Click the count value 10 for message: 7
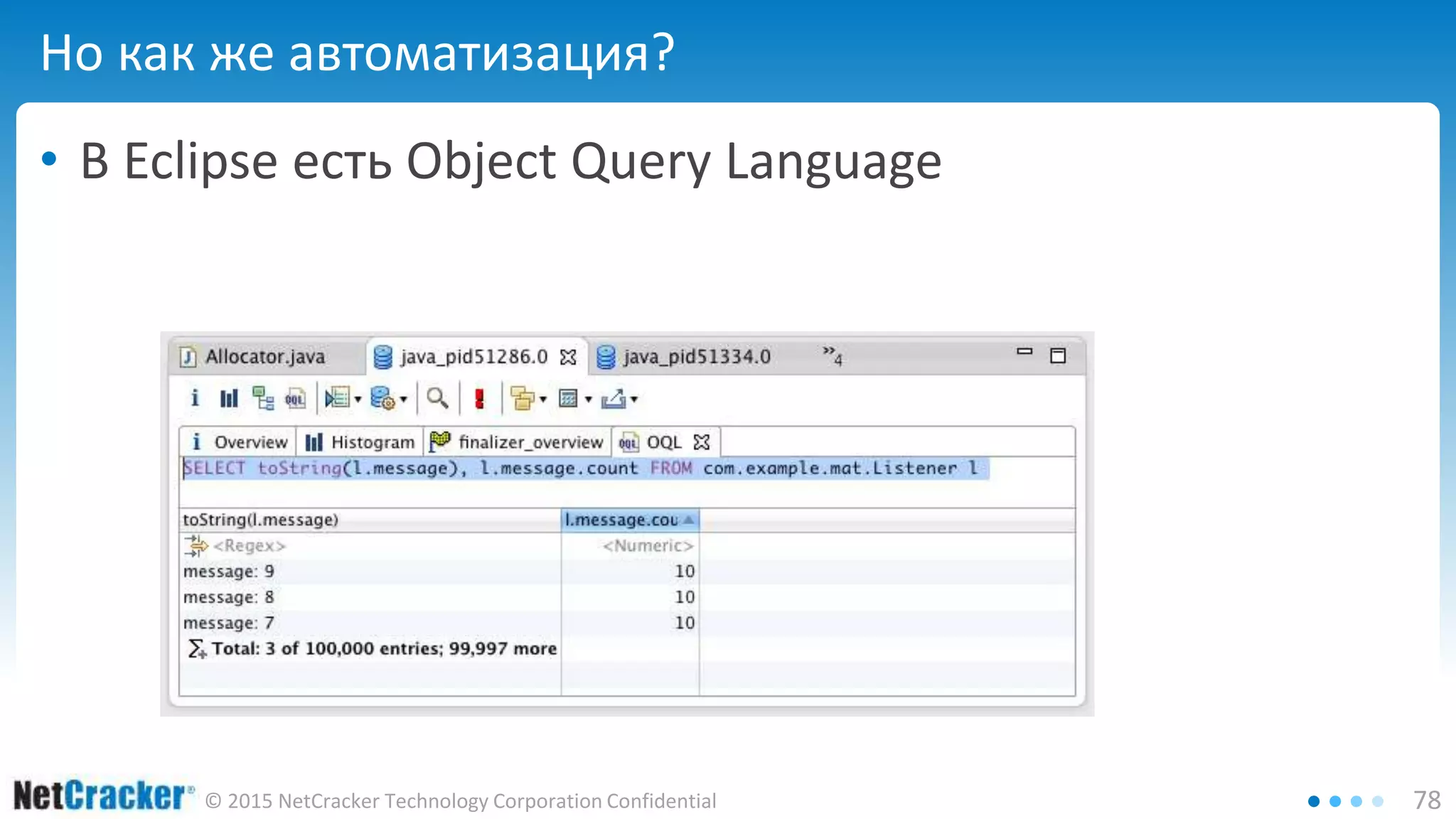This screenshot has width=1456, height=819. tap(685, 623)
